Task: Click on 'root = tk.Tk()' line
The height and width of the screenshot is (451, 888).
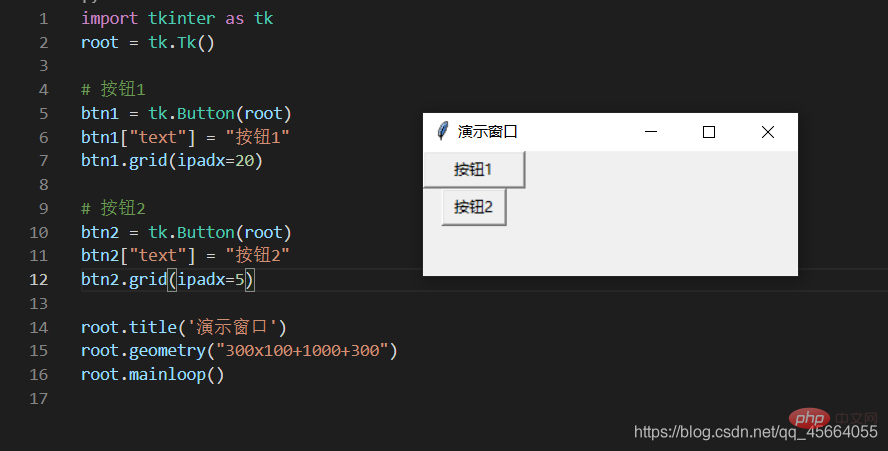Action: click(148, 42)
